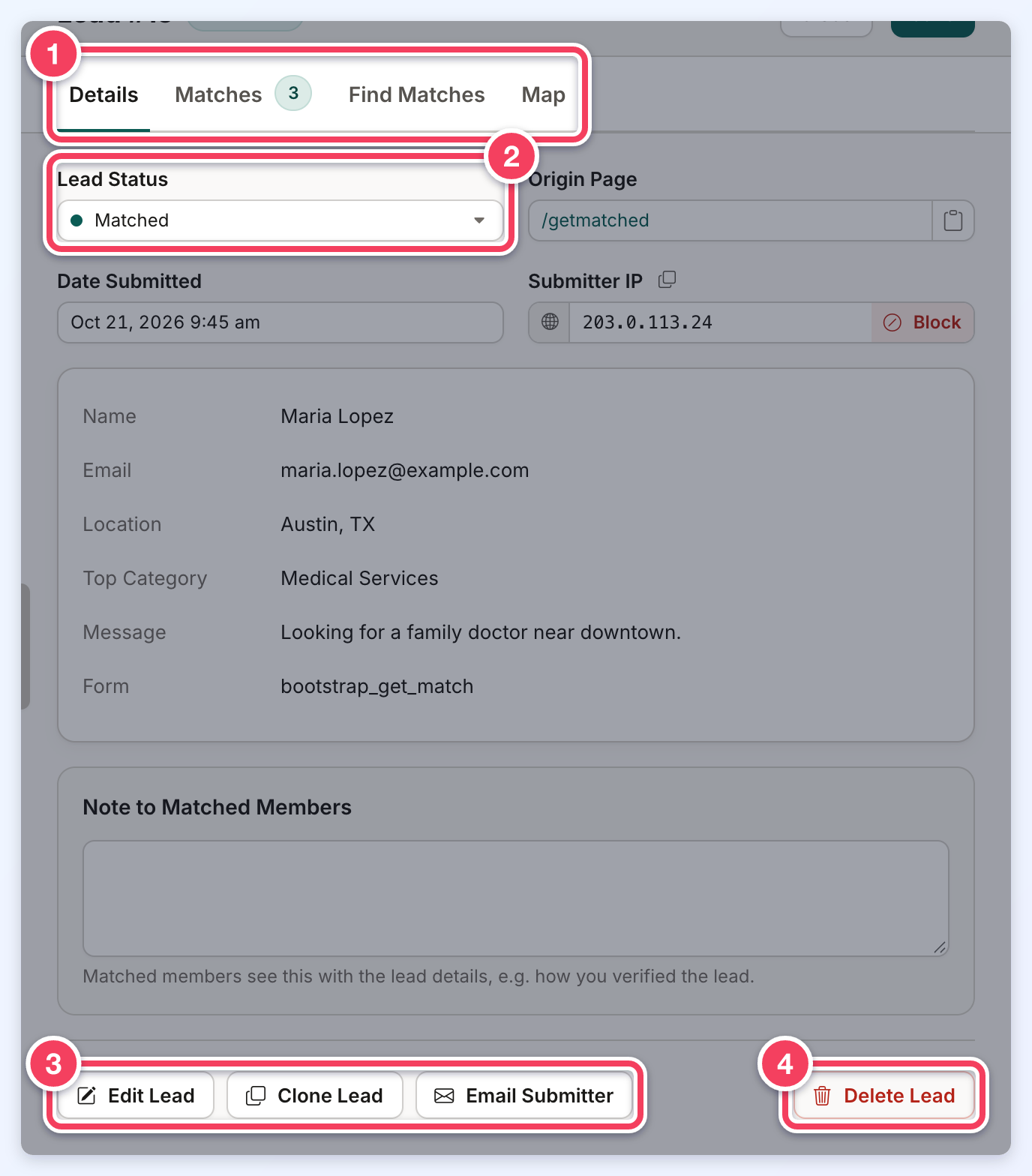Click the name value Maria Lopez
Screen dimensions: 1032x1176
tap(337, 416)
